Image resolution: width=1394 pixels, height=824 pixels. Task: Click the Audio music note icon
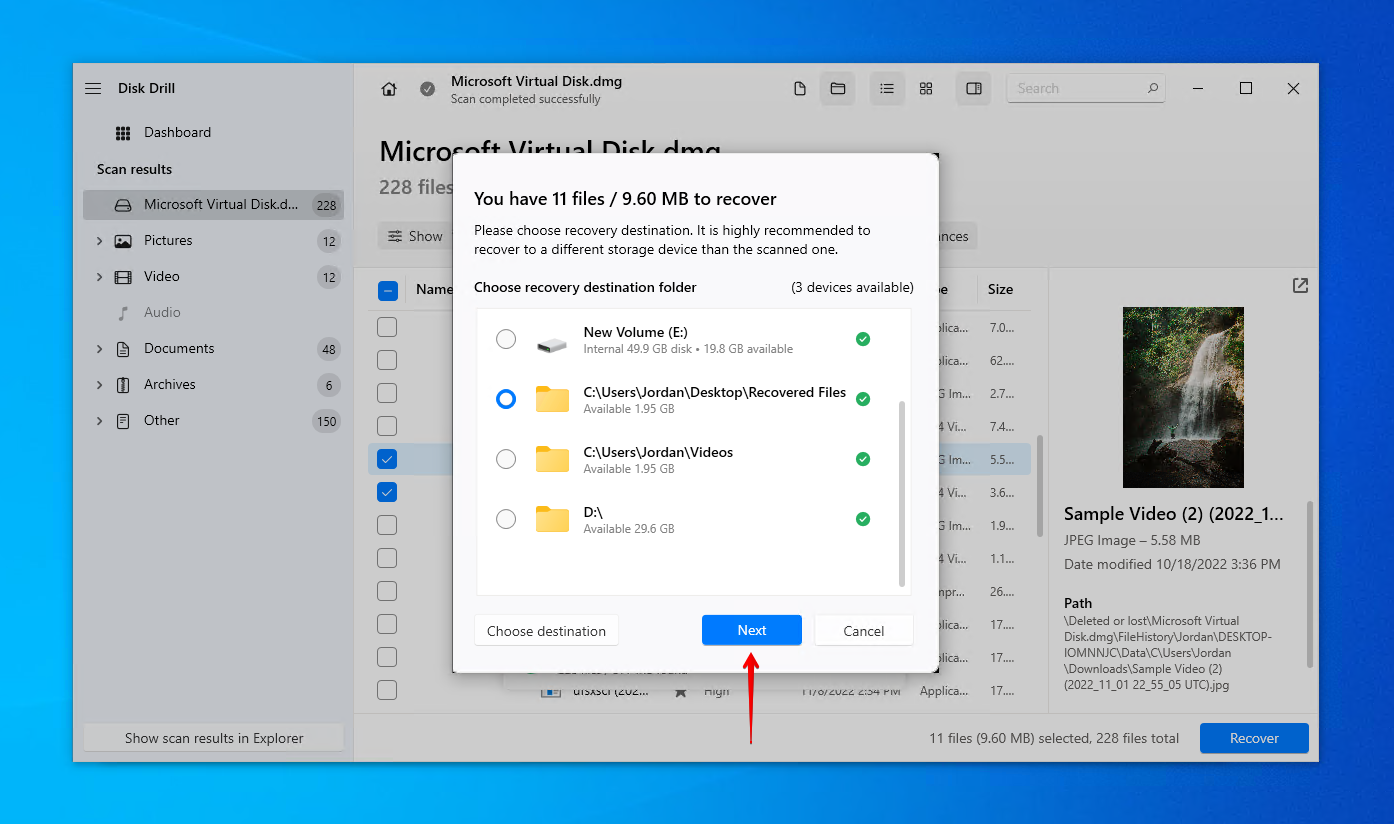pos(123,313)
